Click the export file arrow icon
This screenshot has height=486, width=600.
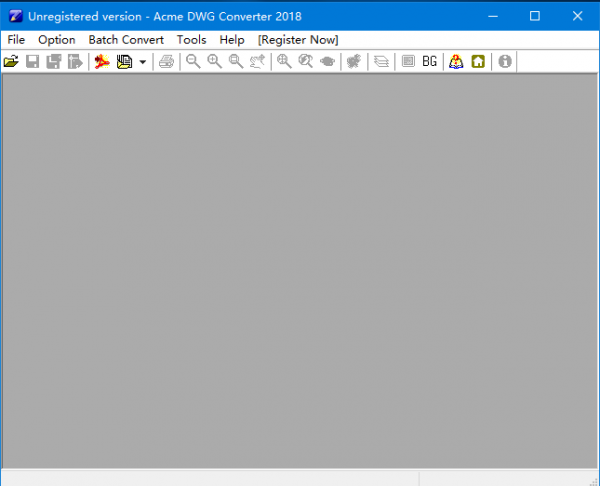(x=75, y=61)
